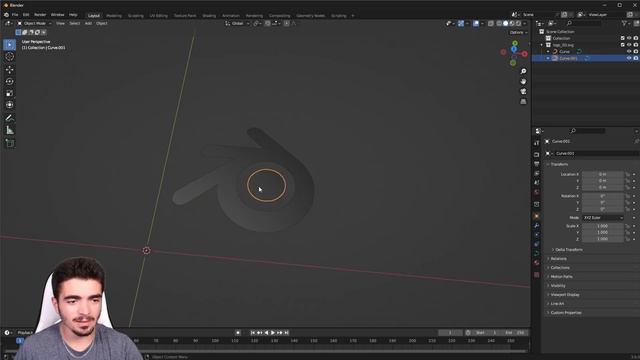640x360 pixels.
Task: Expand the Relations panel
Action: point(559,259)
